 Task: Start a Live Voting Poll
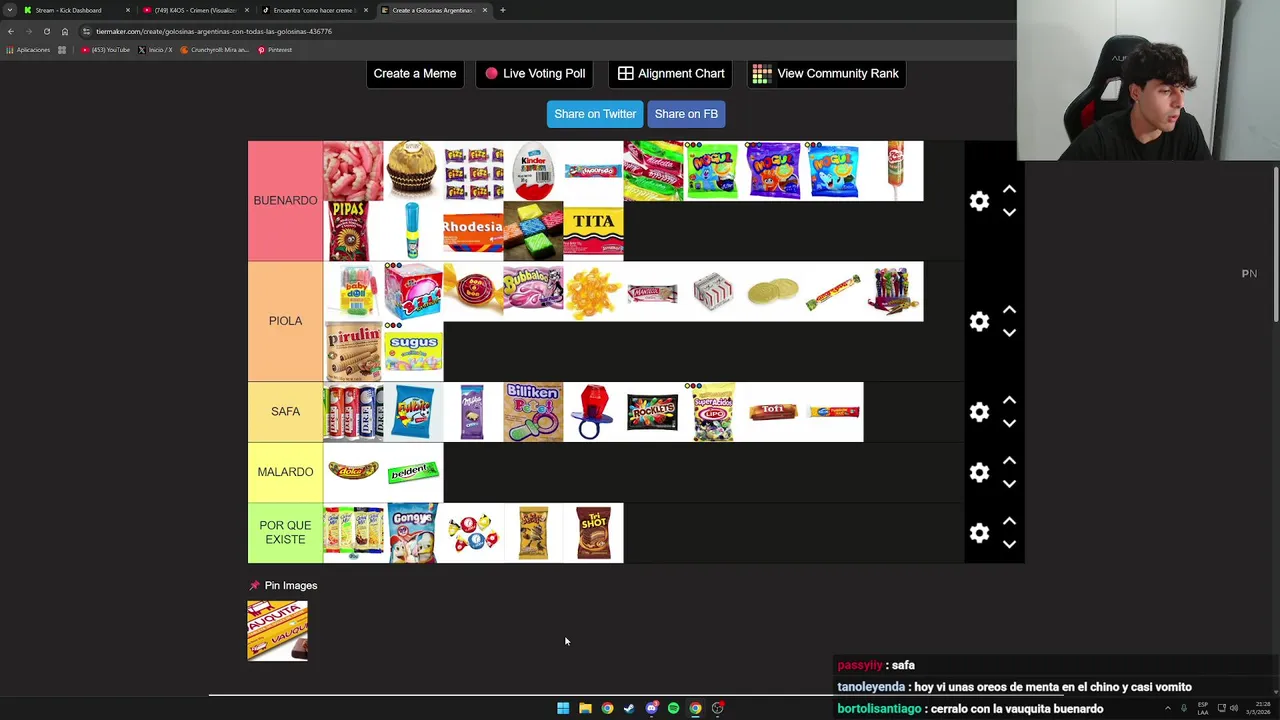point(535,73)
